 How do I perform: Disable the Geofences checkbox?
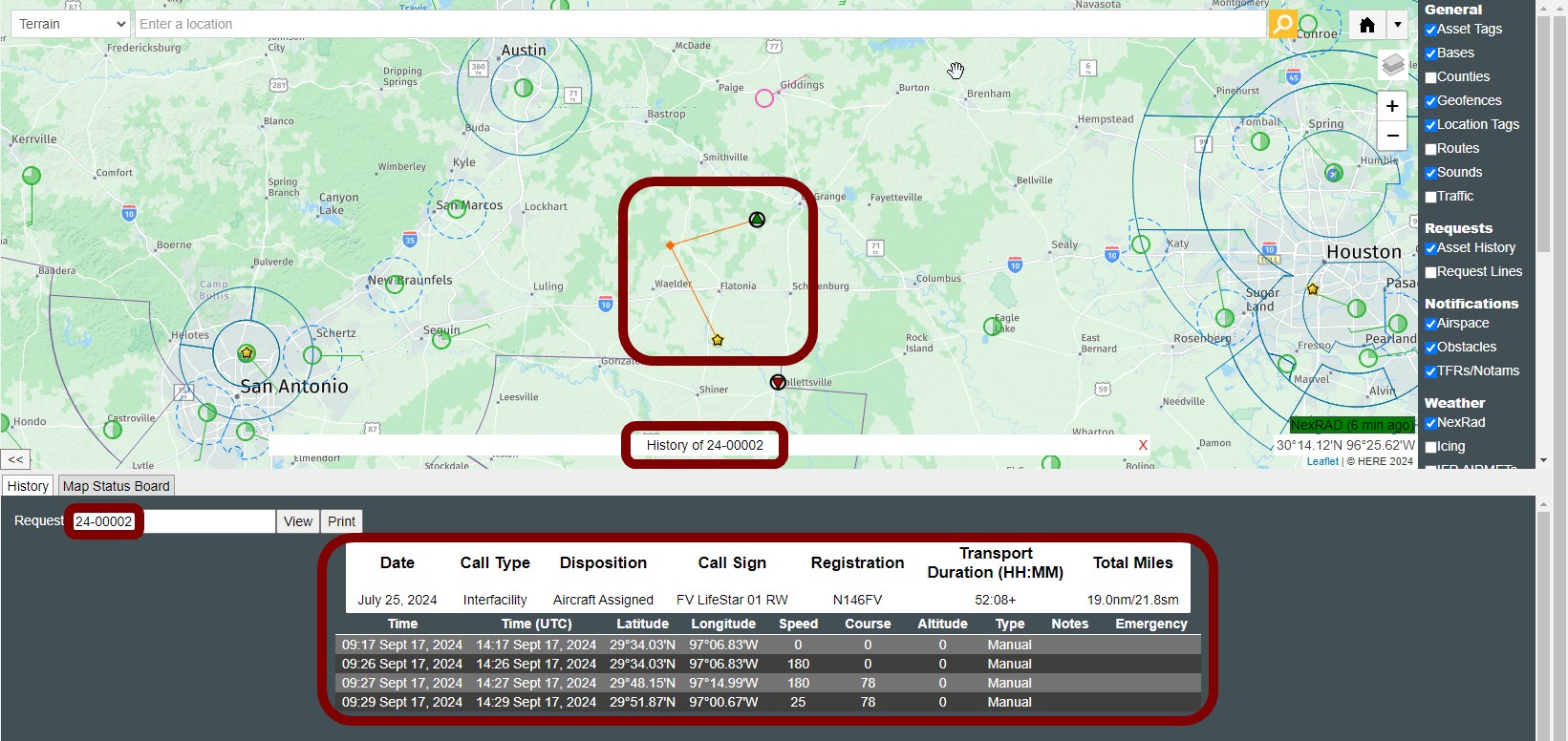[x=1430, y=101]
